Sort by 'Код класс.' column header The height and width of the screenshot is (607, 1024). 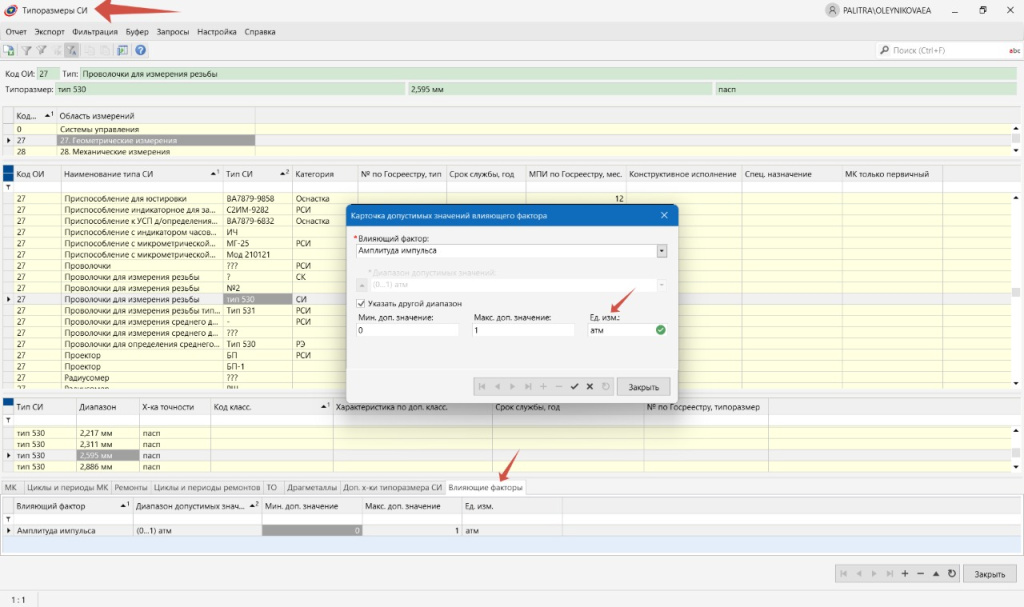tap(271, 407)
